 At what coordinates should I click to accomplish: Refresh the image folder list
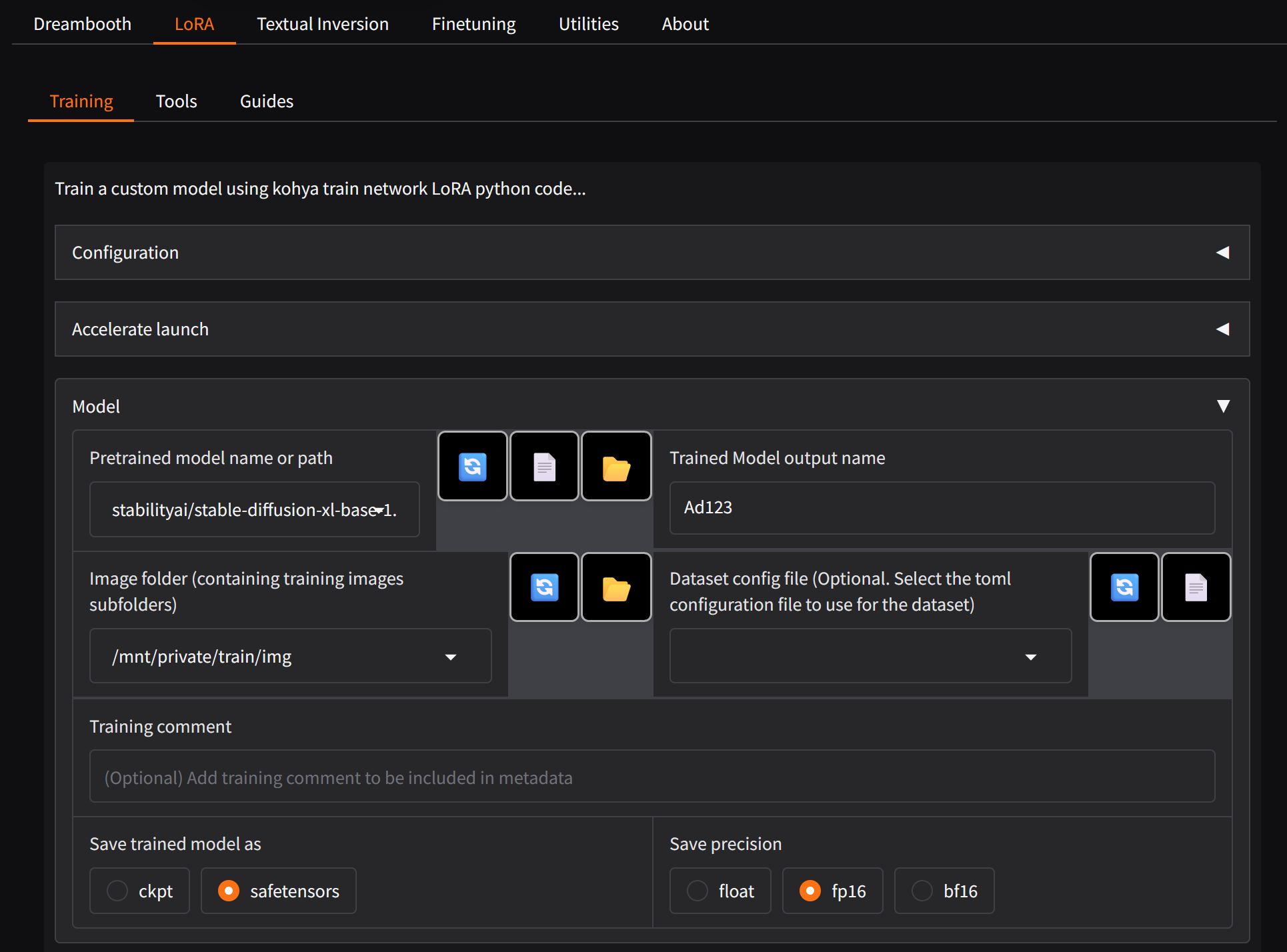[544, 587]
